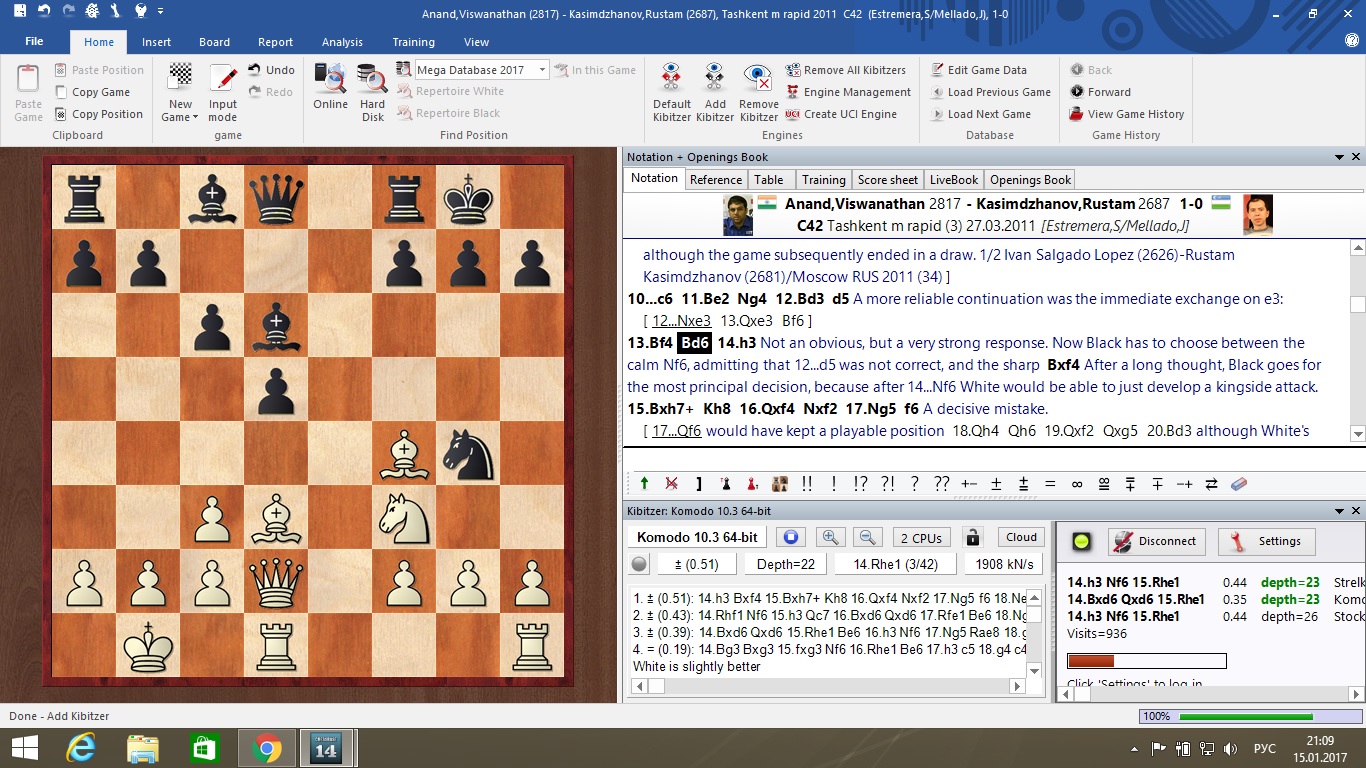Screen dimensions: 1366x768
Task: Open the Notation pane dropdown arrow
Action: pos(1339,157)
